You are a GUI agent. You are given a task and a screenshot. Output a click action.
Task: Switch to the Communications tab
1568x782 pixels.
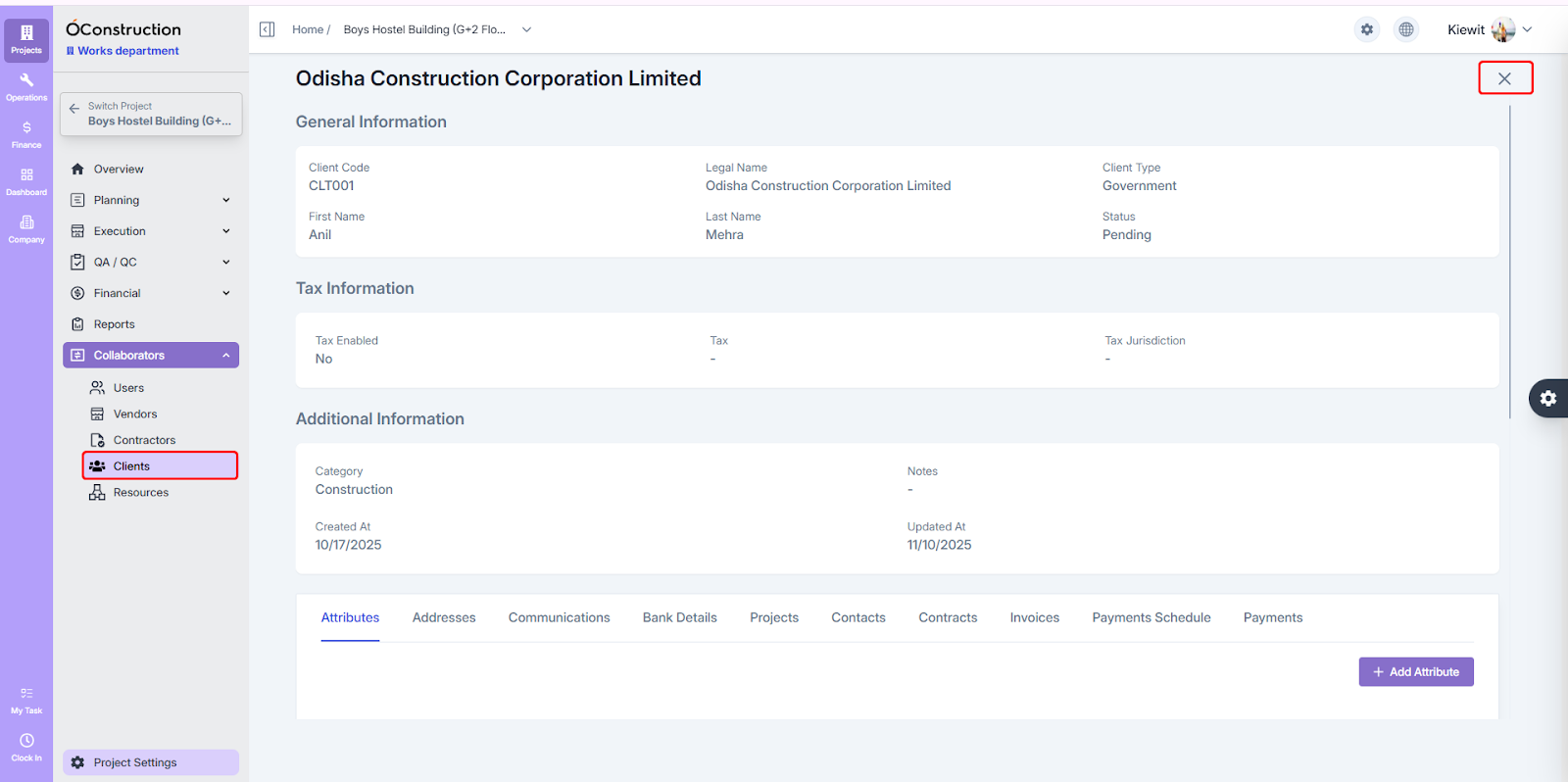tap(559, 617)
